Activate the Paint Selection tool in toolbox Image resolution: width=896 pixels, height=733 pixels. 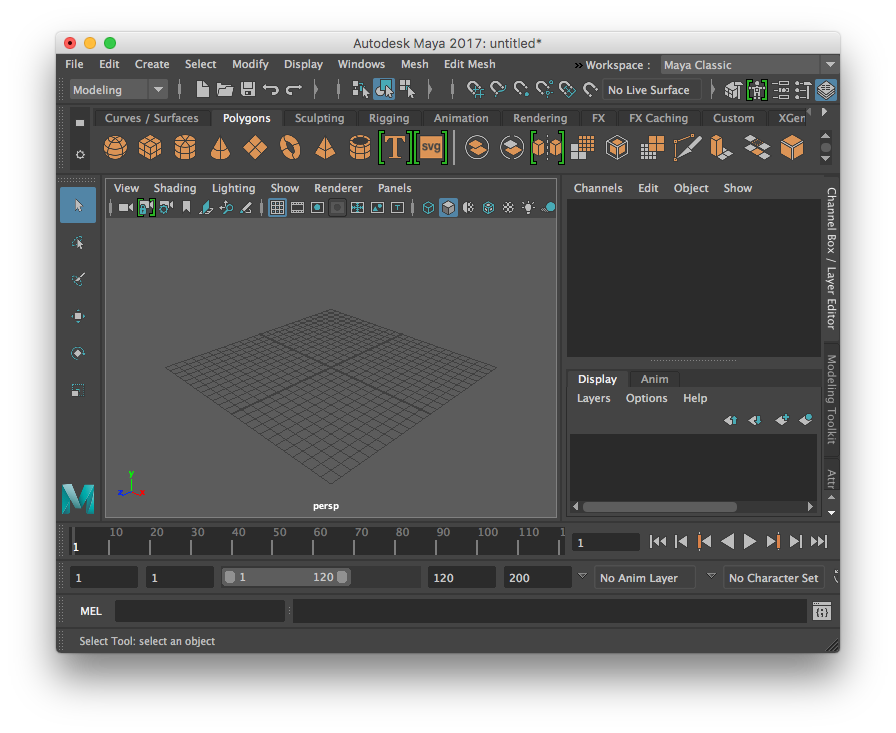(78, 279)
